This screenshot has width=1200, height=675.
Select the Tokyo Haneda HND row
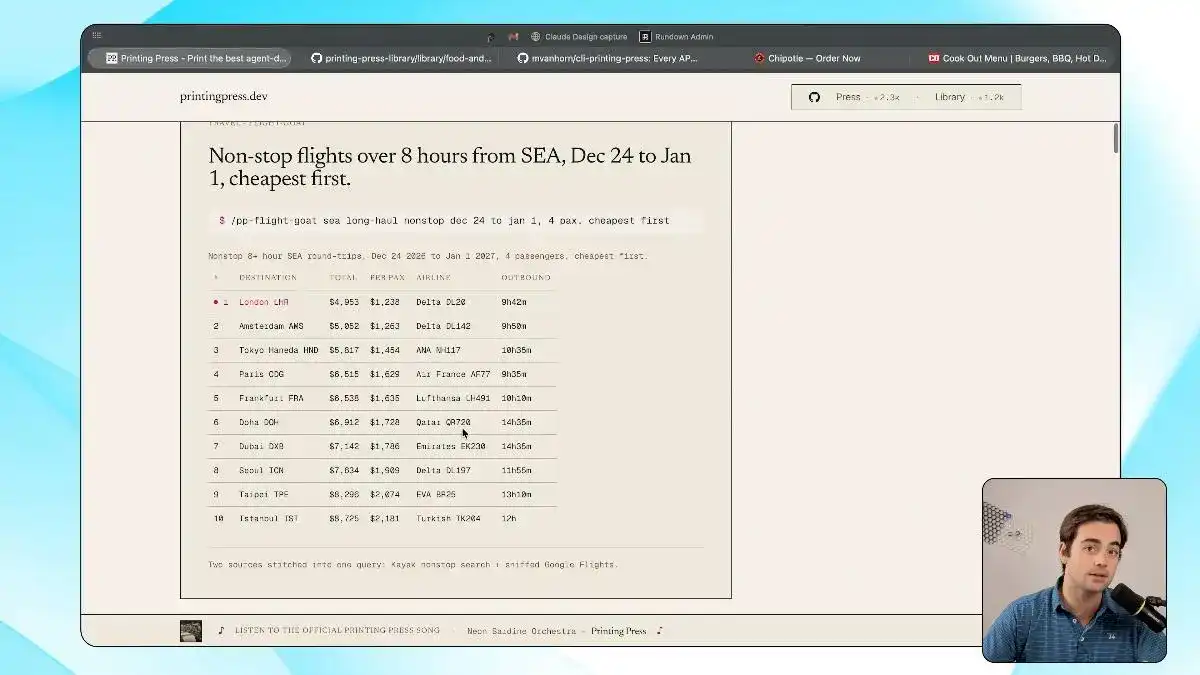(x=382, y=350)
